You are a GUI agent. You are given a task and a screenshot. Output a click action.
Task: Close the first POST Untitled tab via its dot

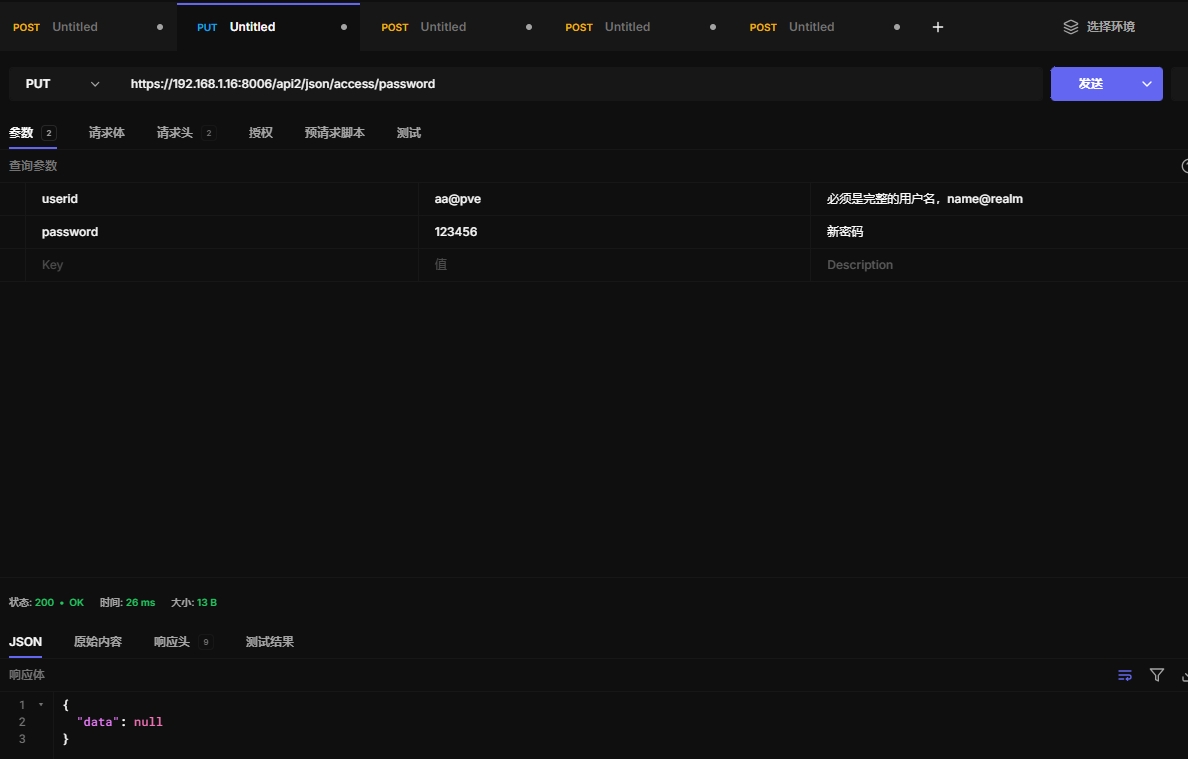pyautogui.click(x=160, y=27)
